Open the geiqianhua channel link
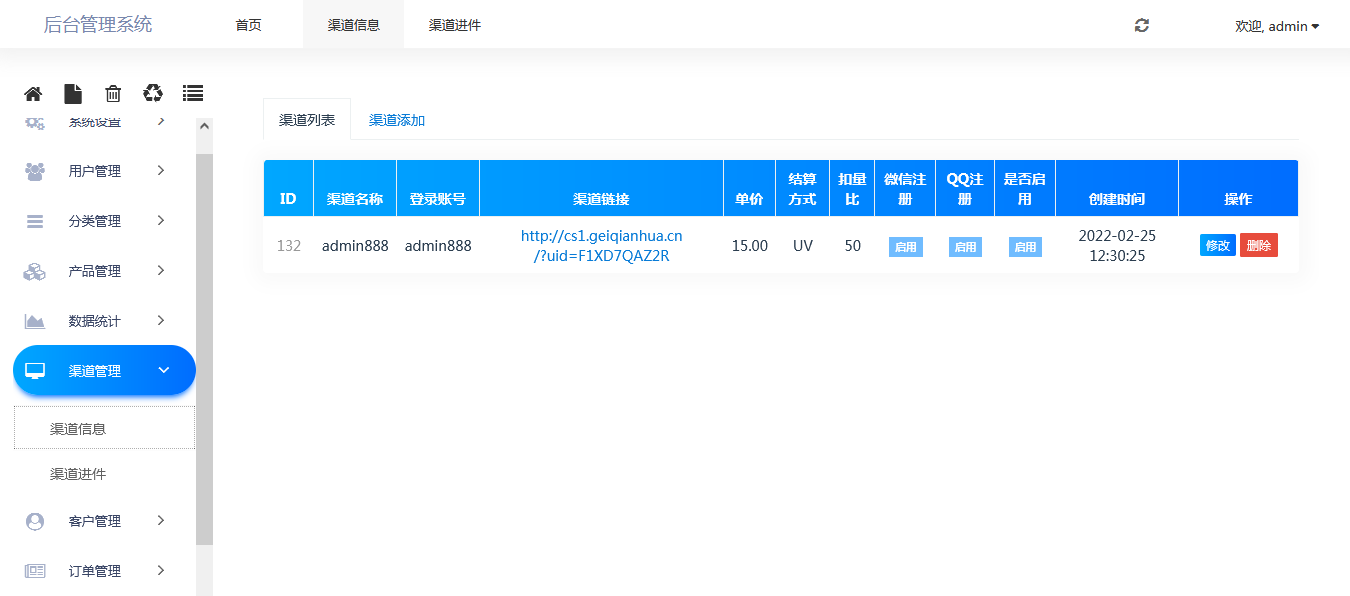This screenshot has width=1350, height=596. (601, 245)
